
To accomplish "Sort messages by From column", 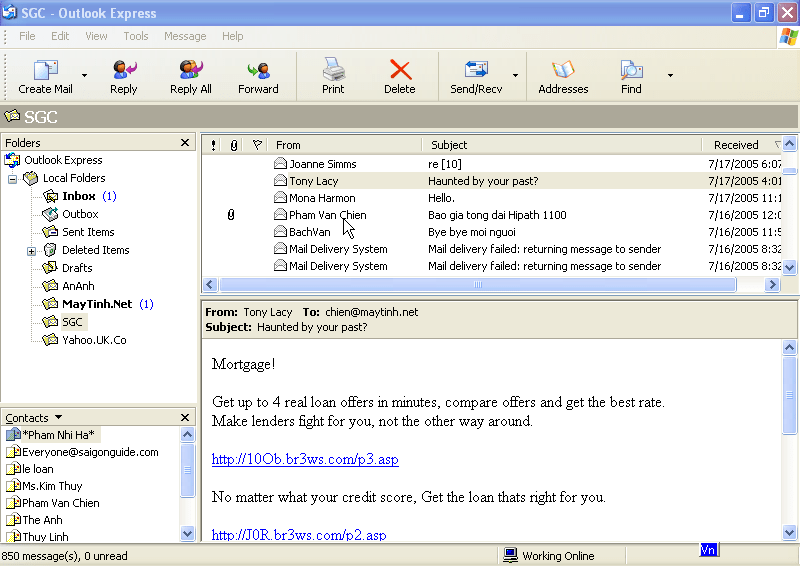I will (x=346, y=145).
